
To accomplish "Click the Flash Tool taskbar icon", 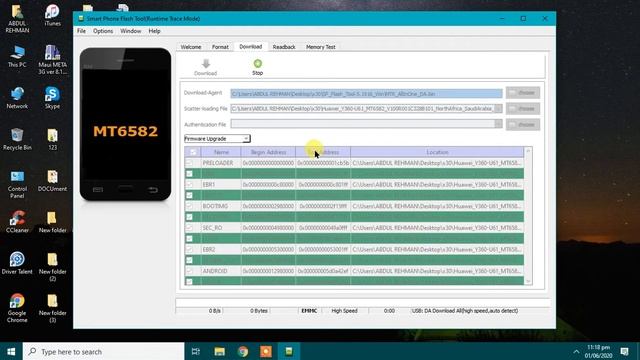I will [289, 351].
